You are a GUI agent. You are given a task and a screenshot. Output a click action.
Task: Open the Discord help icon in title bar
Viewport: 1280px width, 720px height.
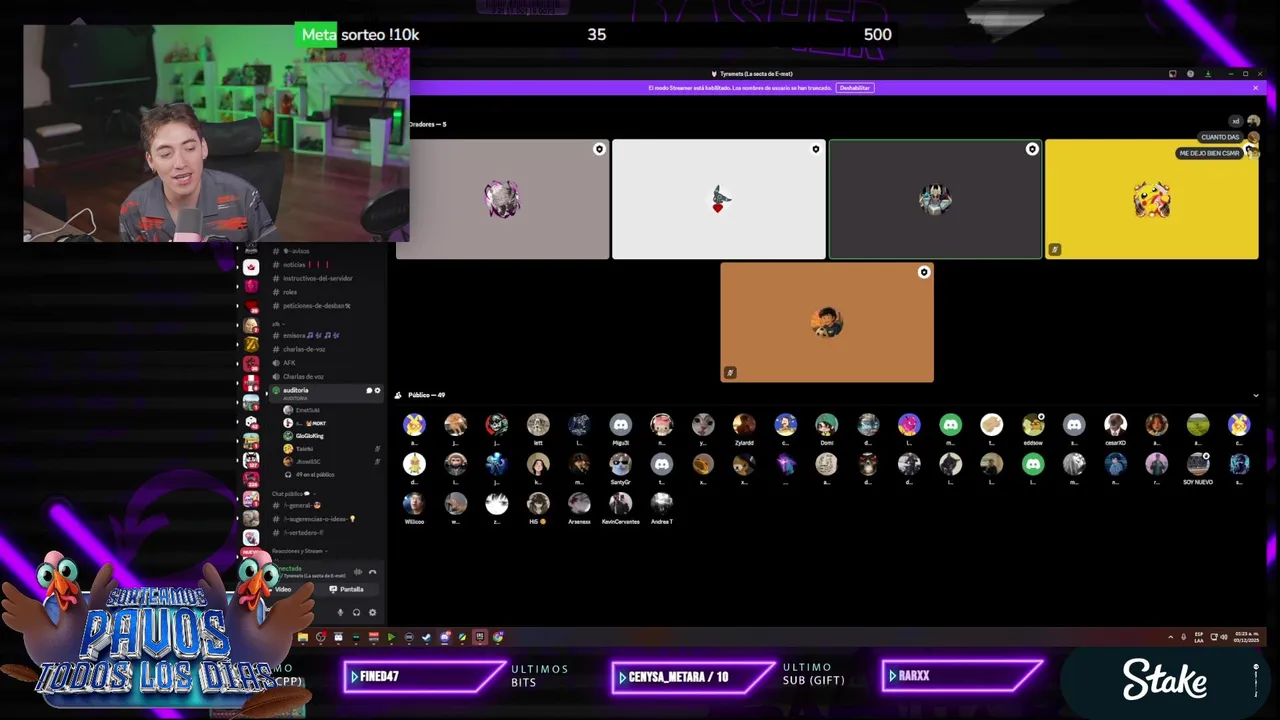pos(1190,74)
